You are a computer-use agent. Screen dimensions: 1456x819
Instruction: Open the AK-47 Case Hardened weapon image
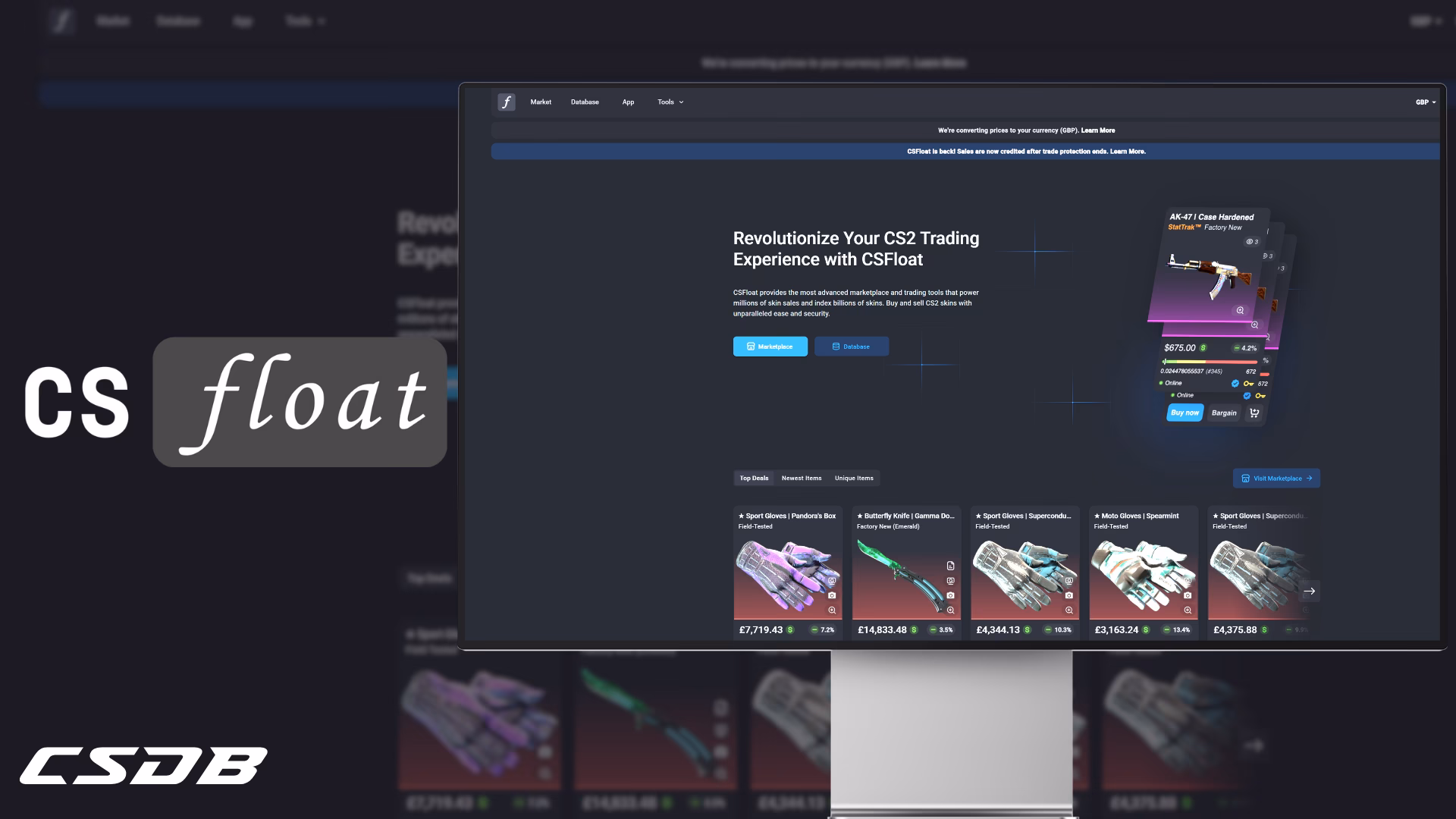1207,277
